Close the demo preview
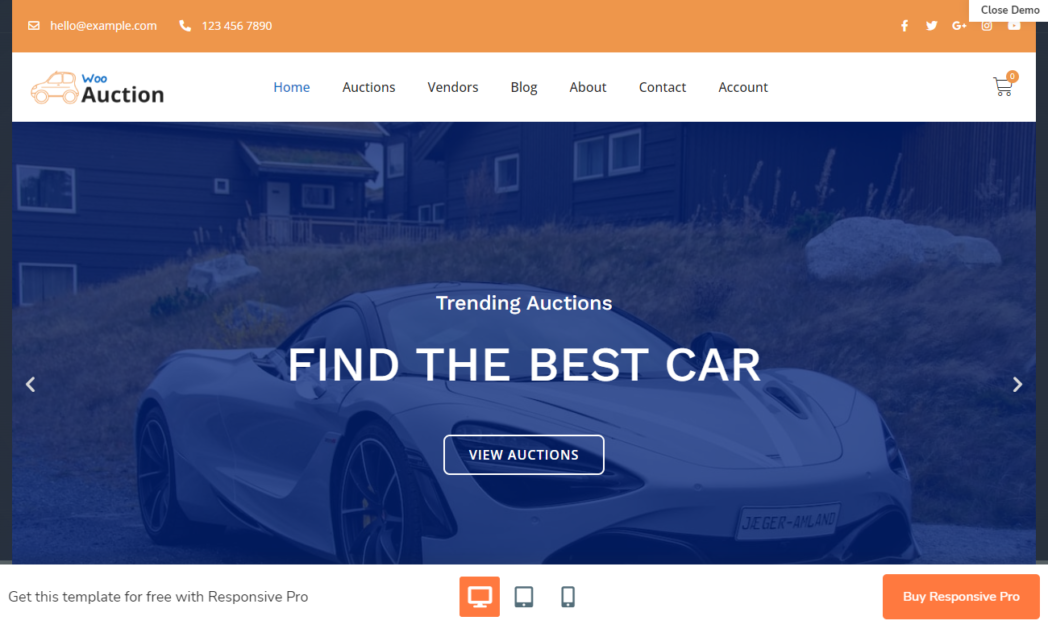This screenshot has height=629, width=1048. 1009,10
